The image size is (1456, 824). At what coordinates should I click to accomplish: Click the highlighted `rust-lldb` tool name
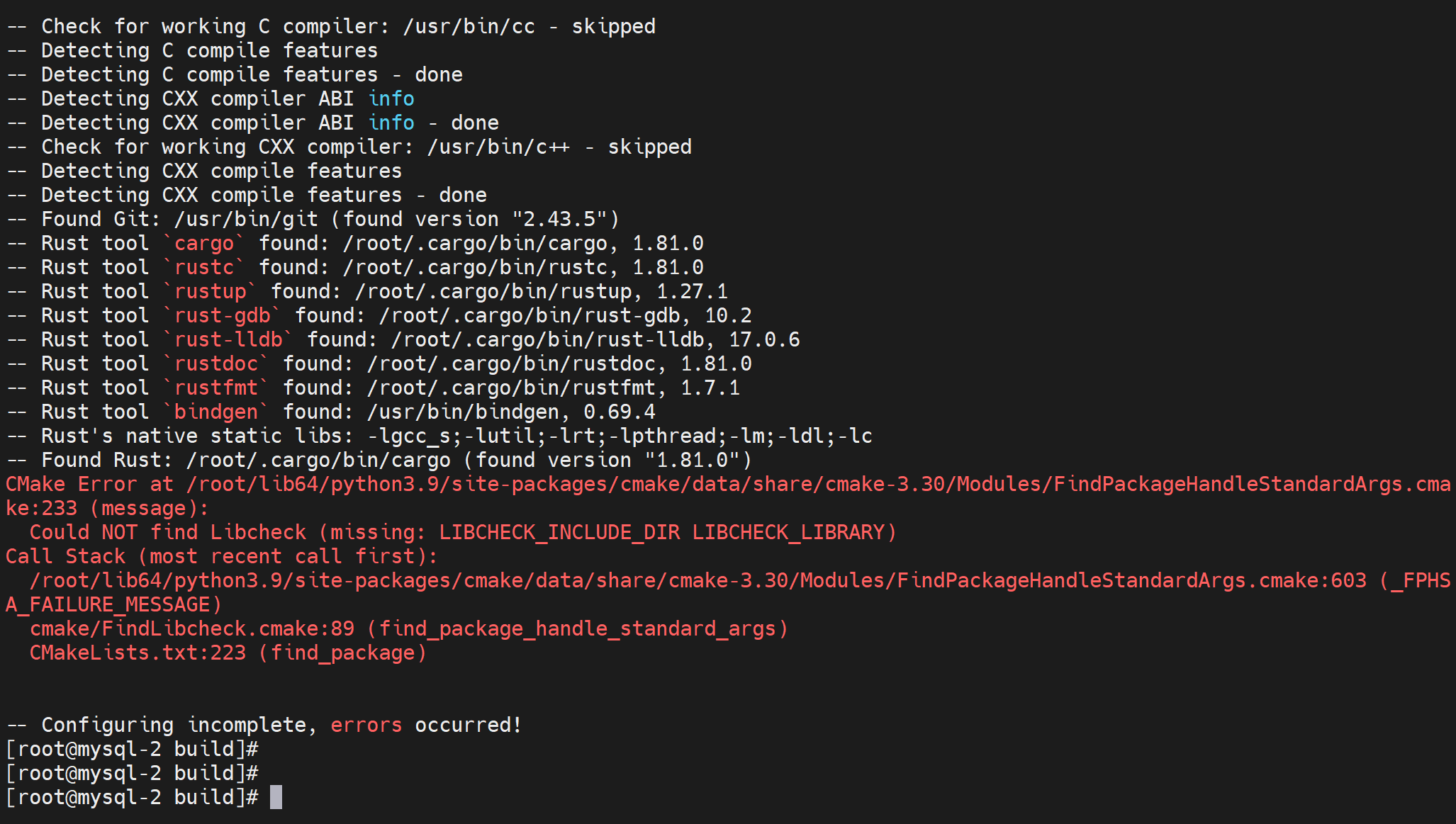[228, 339]
